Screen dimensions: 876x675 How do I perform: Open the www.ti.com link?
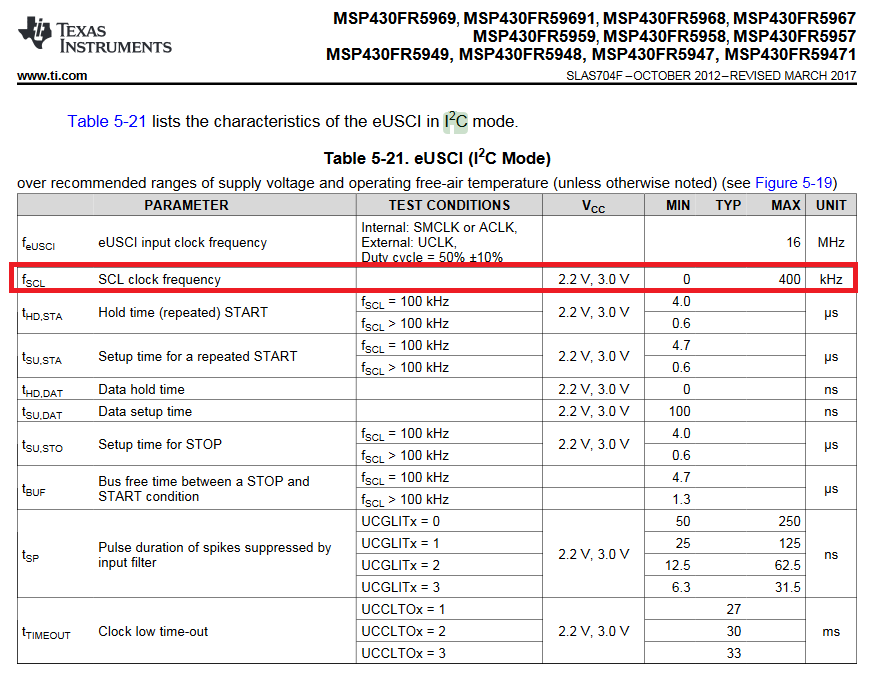click(x=52, y=75)
